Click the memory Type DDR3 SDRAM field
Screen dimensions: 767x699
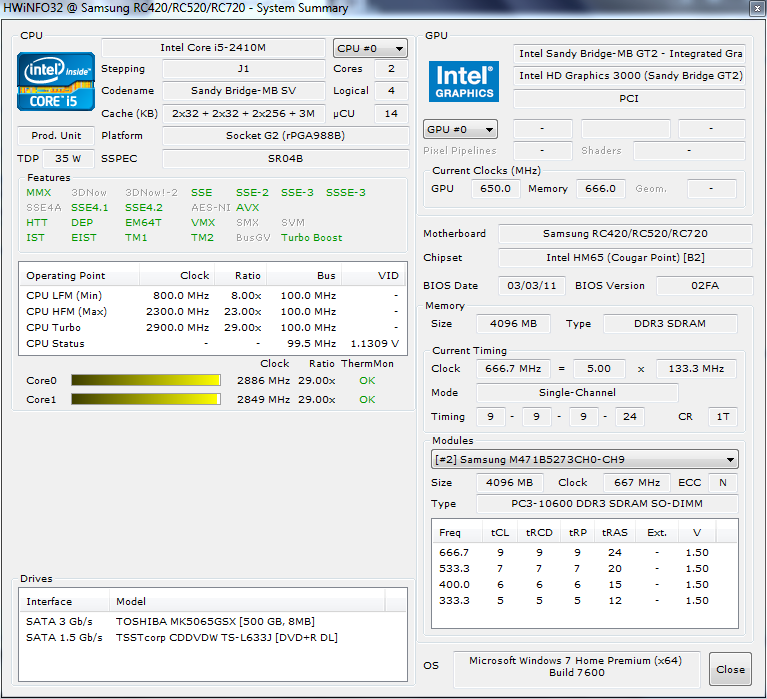point(670,324)
